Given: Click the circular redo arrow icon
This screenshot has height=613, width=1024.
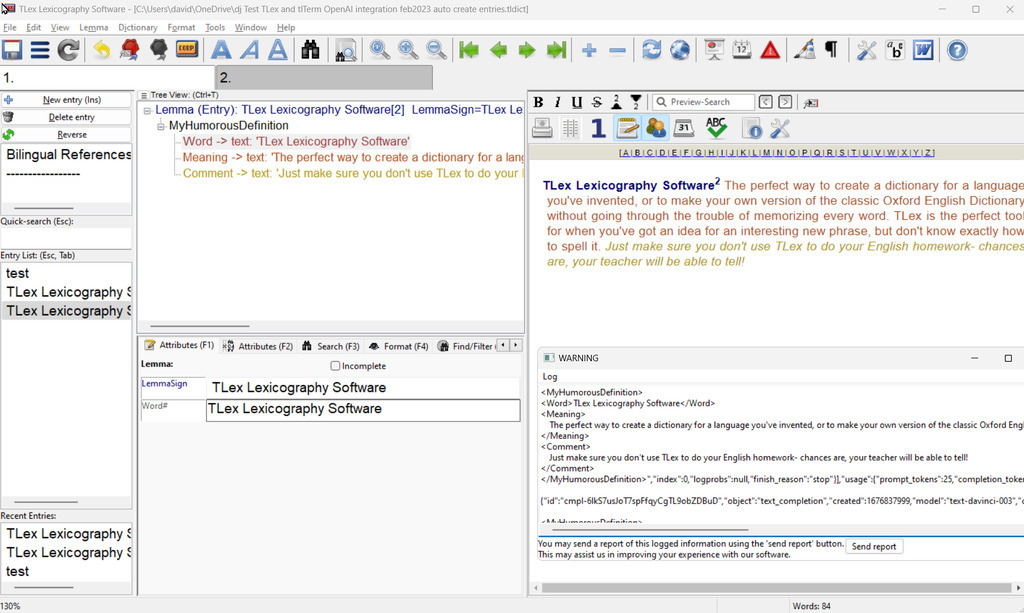Looking at the screenshot, I should click(69, 50).
